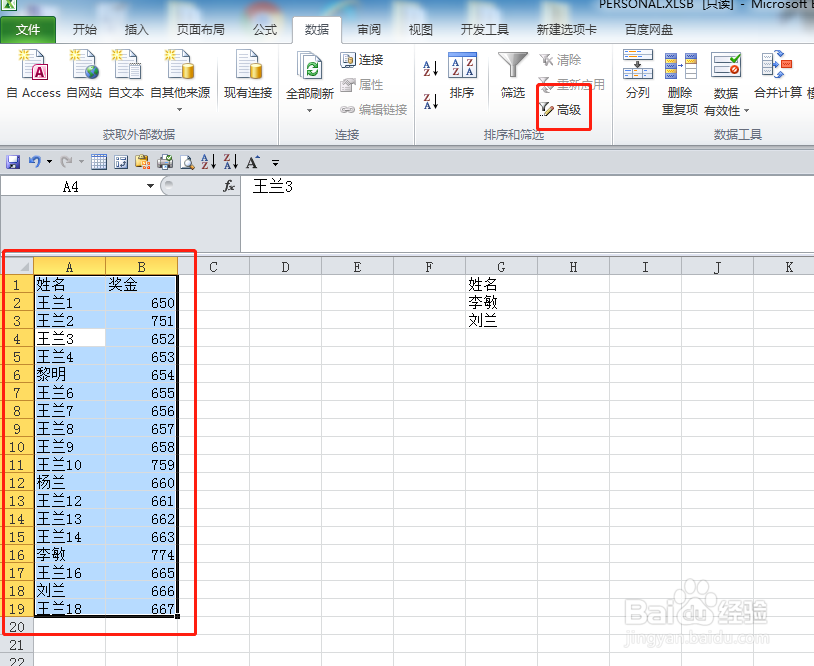Select cell B1 header 奖金

point(141,284)
